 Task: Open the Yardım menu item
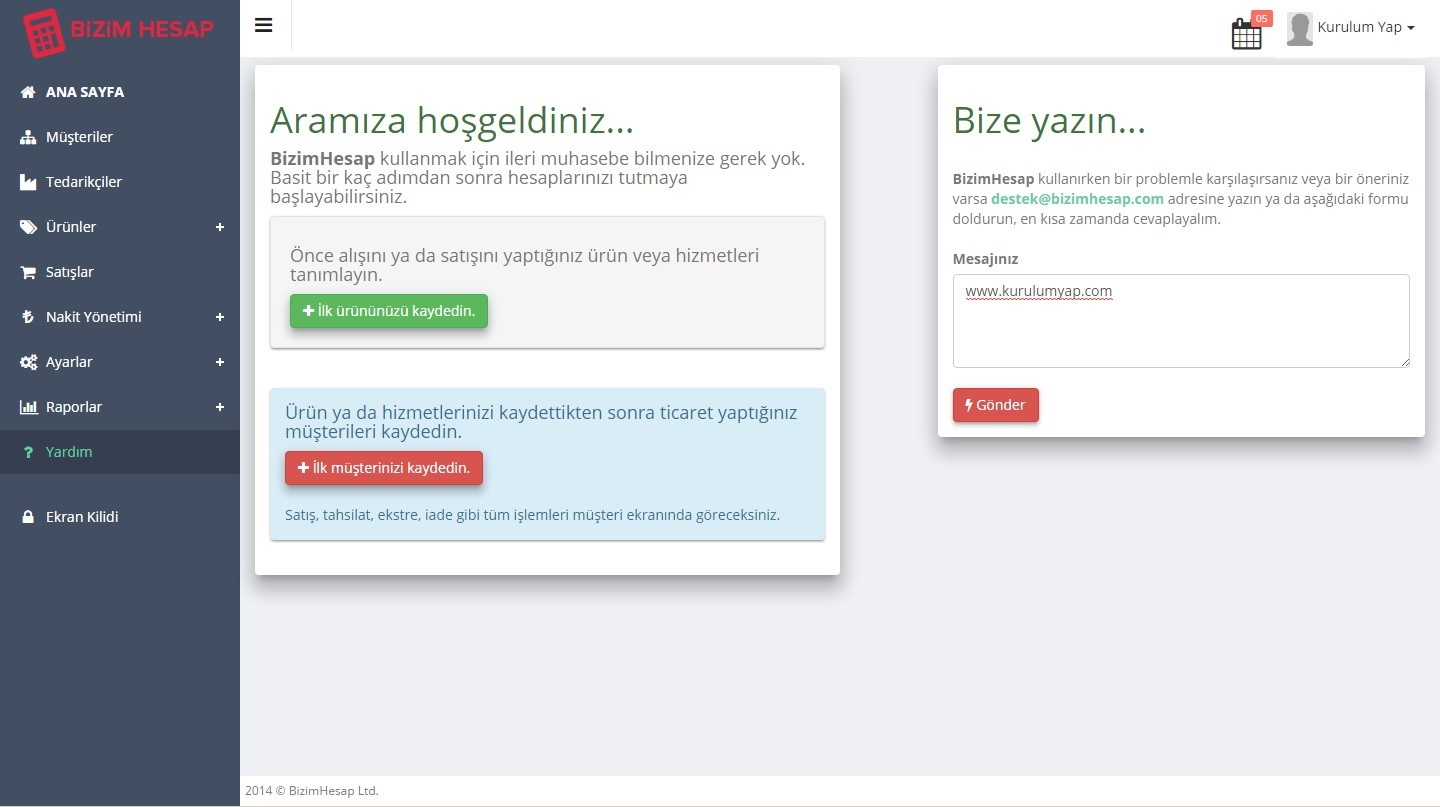click(120, 452)
